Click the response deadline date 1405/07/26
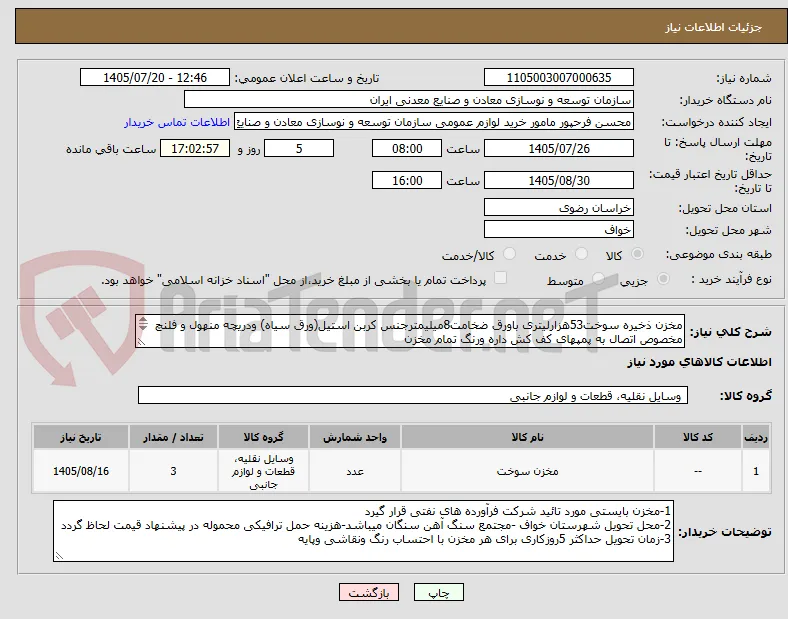788x619 pixels. [559, 148]
